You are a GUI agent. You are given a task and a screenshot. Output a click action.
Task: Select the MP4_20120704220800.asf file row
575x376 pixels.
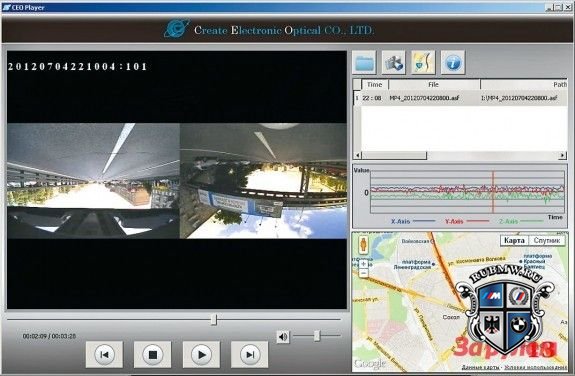point(461,98)
